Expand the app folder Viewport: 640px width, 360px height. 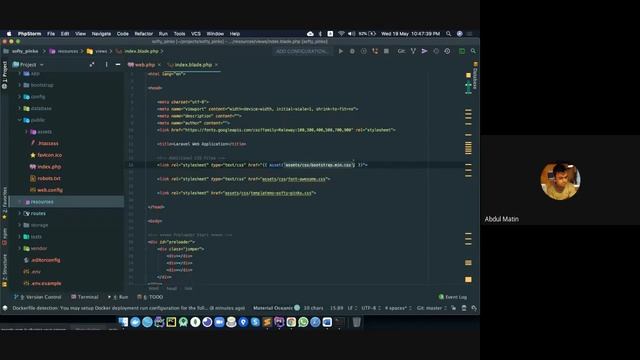[x=20, y=73]
